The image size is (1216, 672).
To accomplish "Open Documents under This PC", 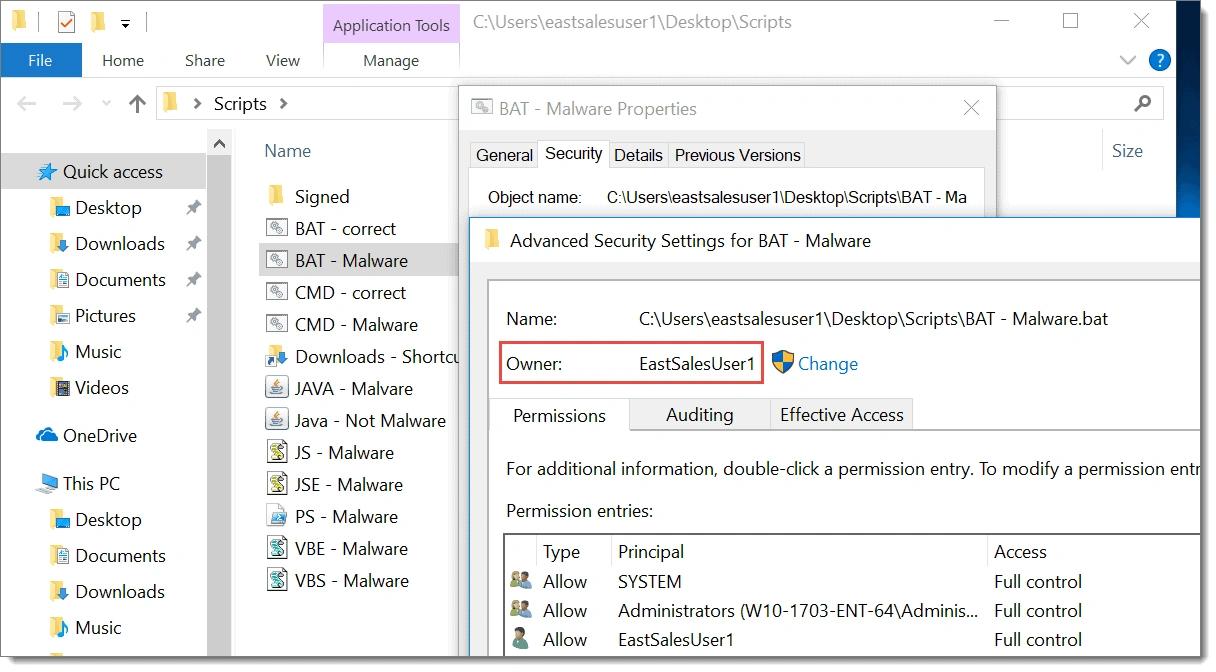I will (x=120, y=556).
